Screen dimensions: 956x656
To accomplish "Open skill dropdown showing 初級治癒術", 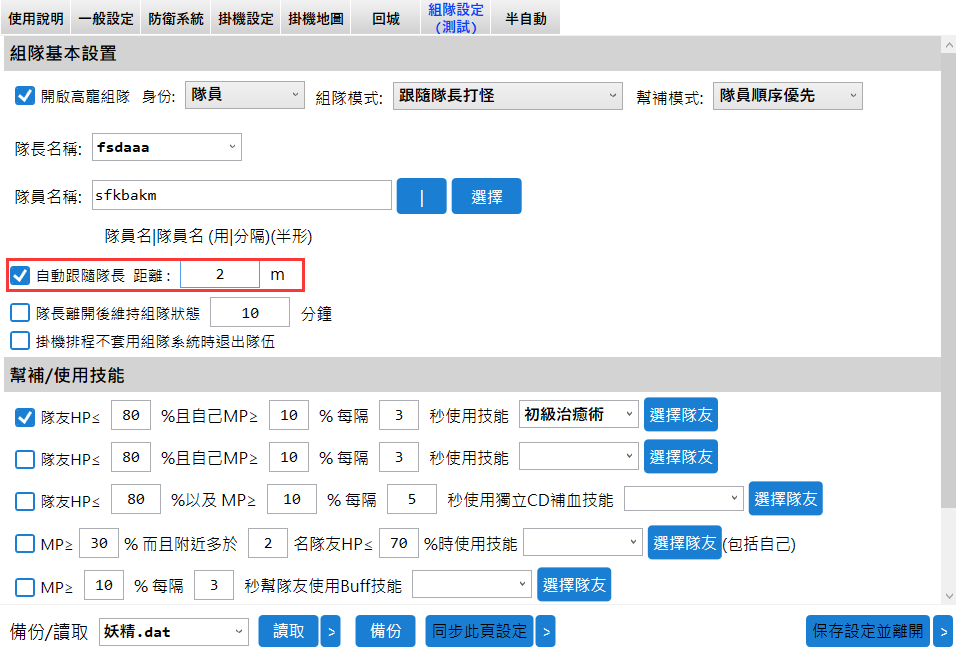I will [579, 415].
